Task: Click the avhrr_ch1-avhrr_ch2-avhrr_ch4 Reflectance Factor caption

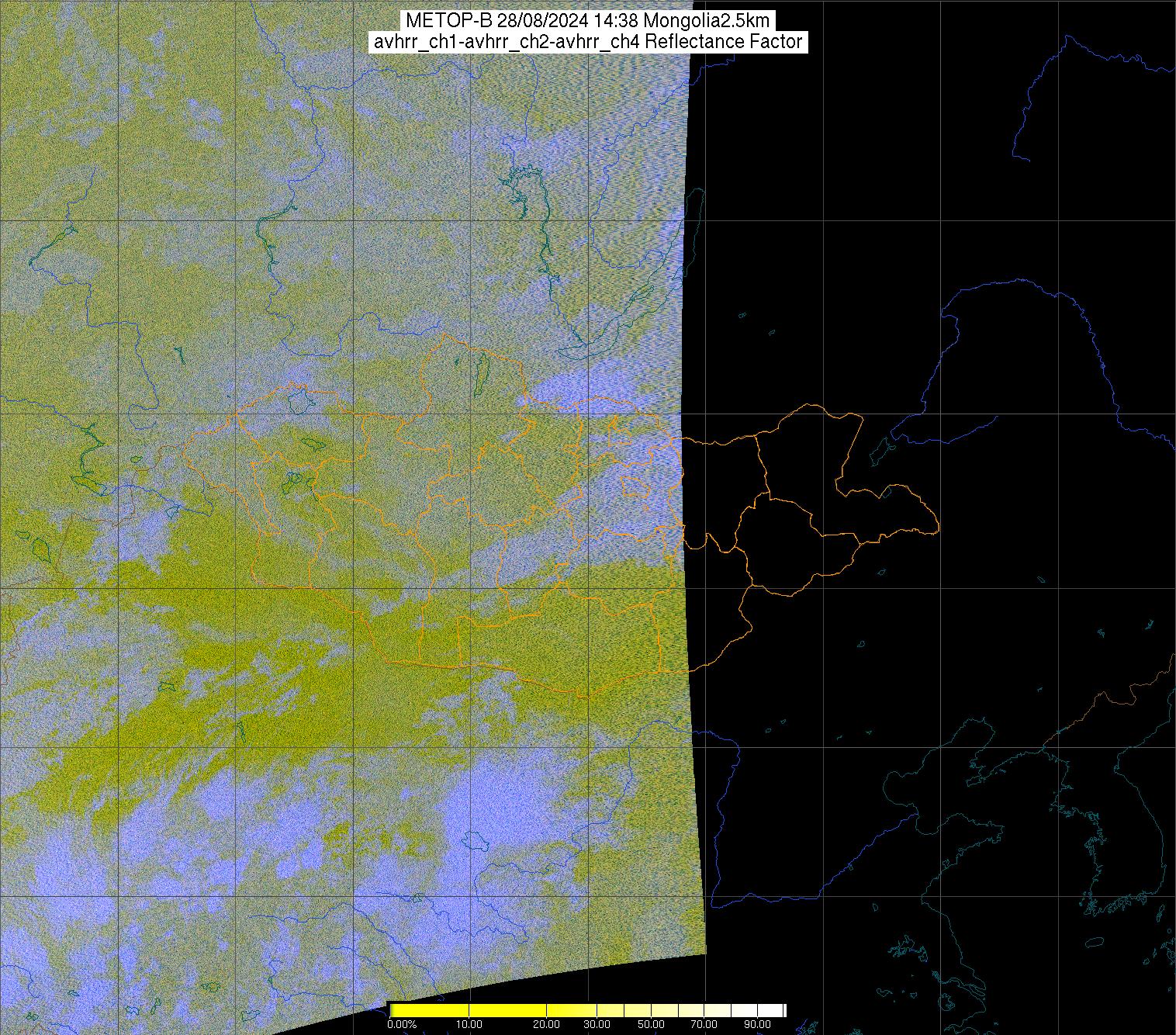Action: click(x=587, y=42)
